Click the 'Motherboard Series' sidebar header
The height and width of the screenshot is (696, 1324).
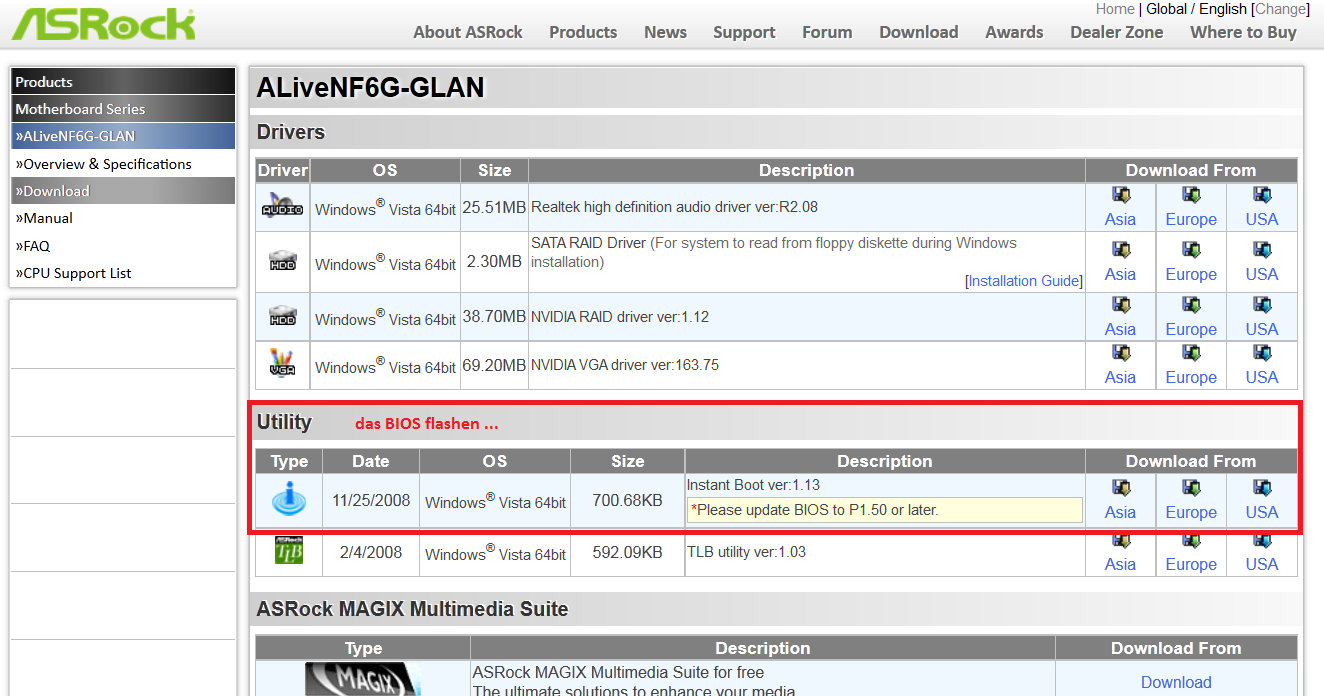123,109
